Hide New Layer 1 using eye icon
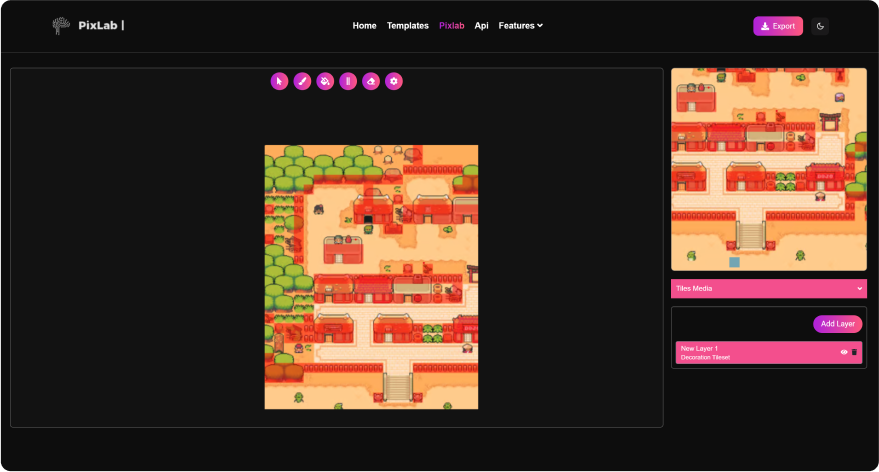879x472 pixels. pos(843,352)
